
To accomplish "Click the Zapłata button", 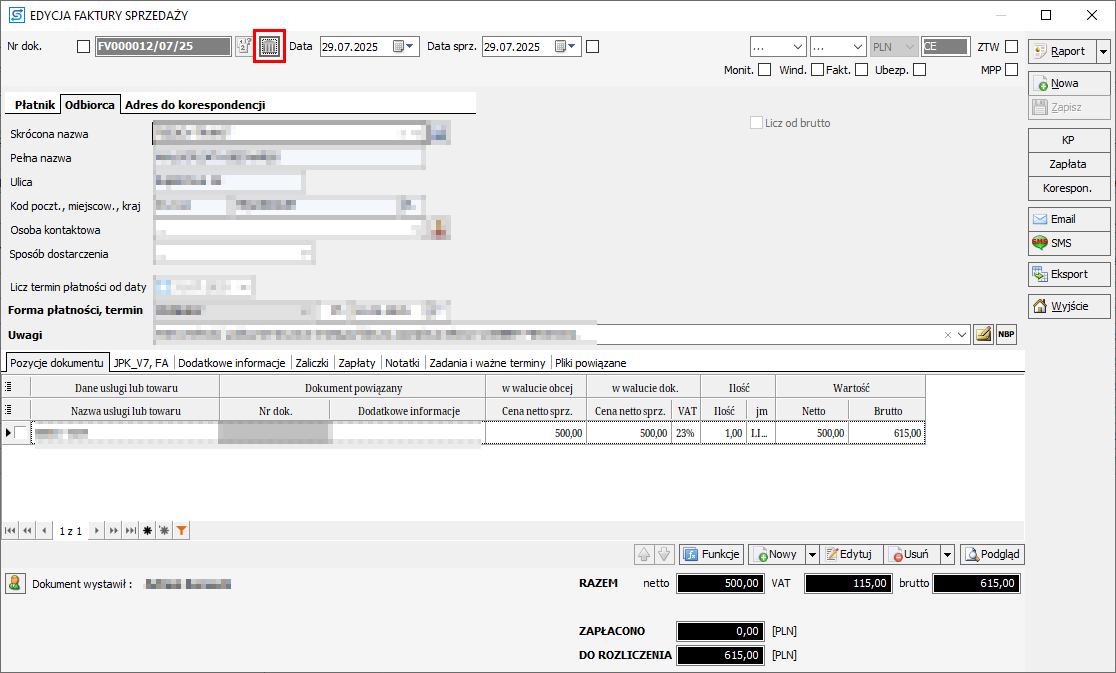I will (1068, 164).
